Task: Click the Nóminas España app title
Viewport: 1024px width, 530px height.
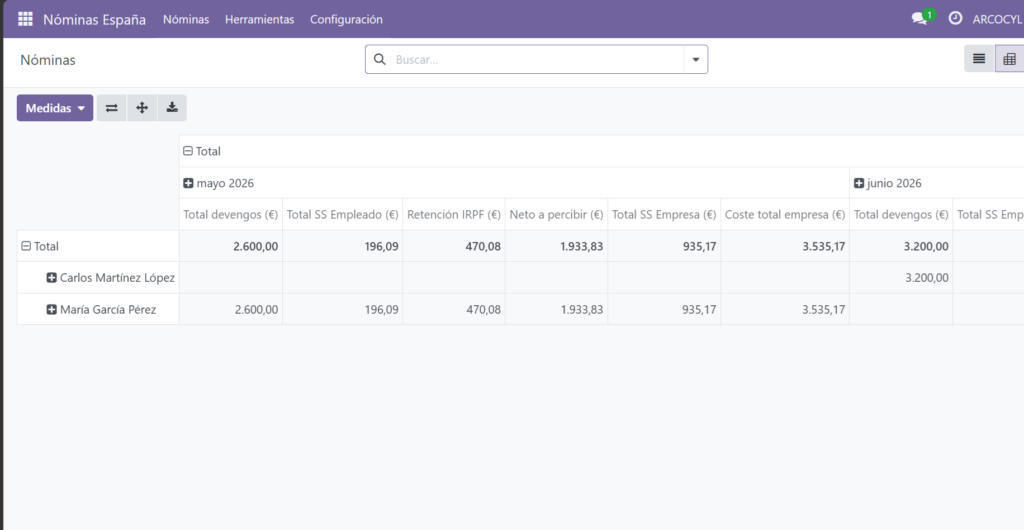Action: [95, 20]
